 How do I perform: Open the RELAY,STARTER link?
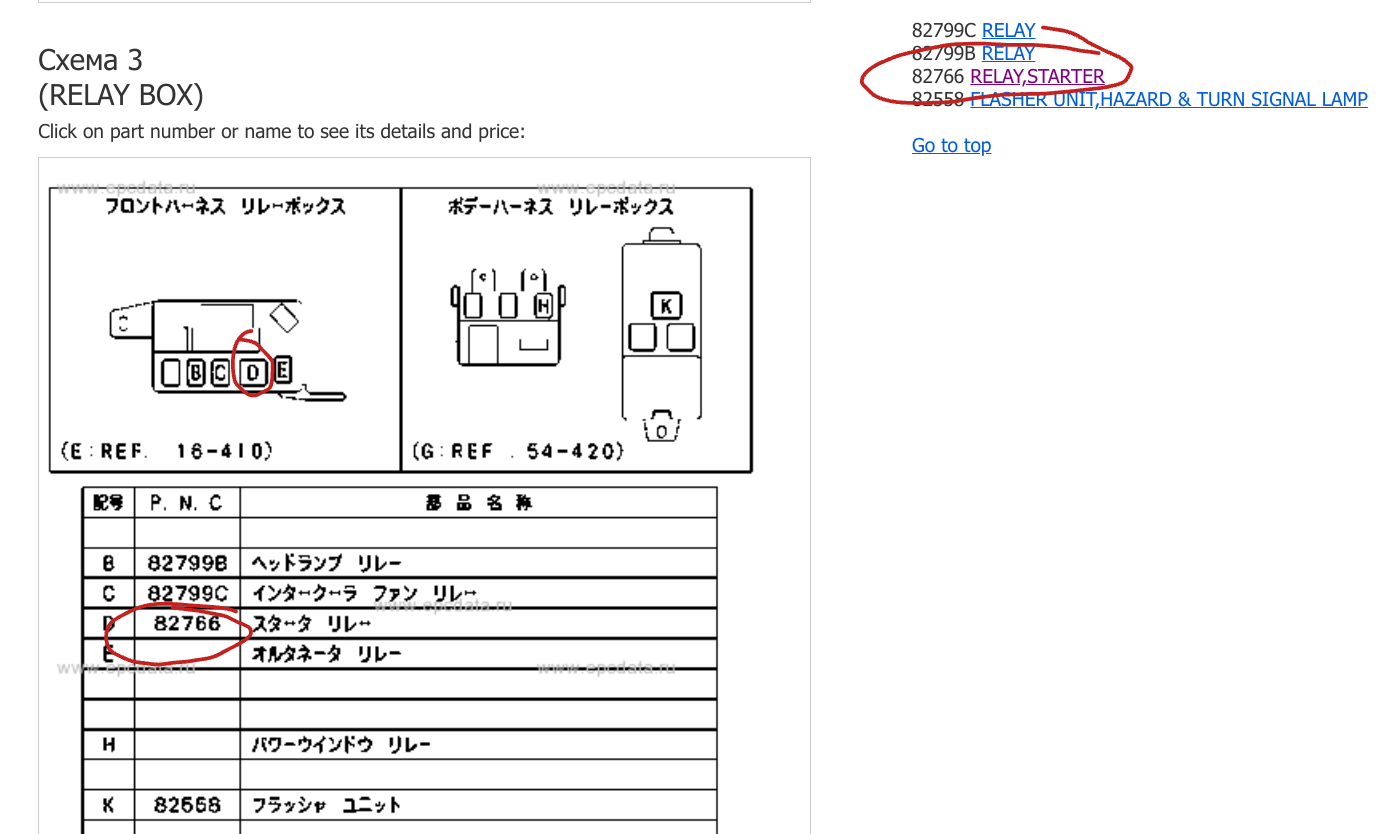(x=1037, y=77)
